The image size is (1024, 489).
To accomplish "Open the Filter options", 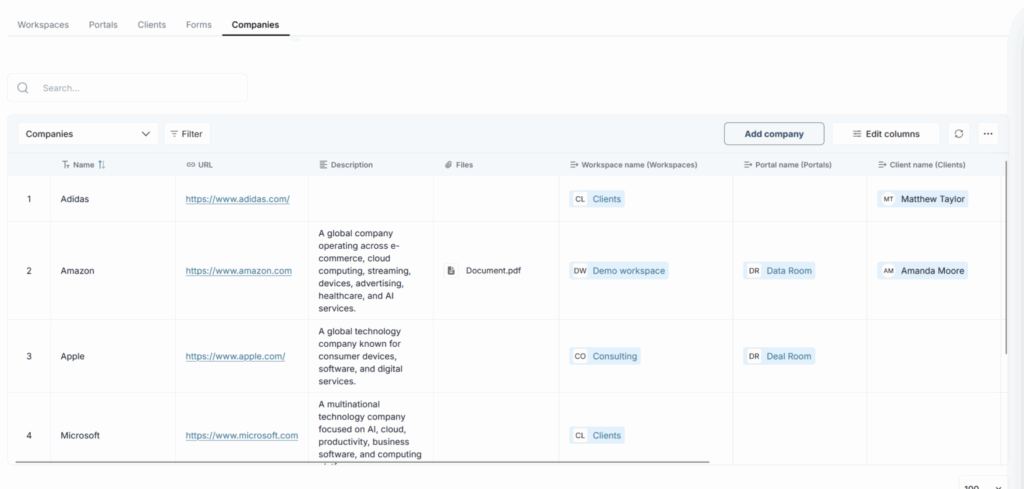I will pos(187,134).
